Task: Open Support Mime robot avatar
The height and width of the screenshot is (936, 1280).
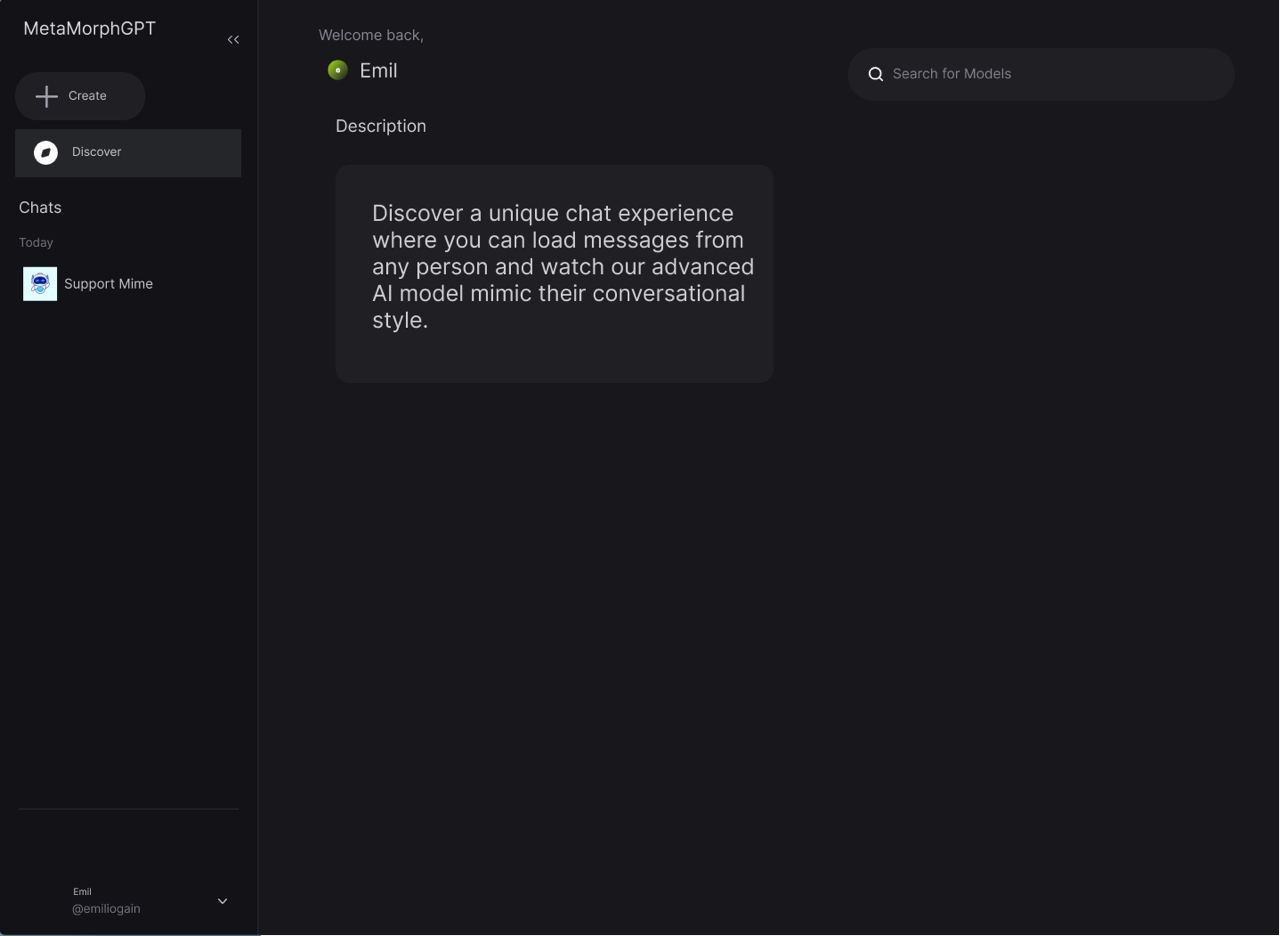Action: pyautogui.click(x=40, y=284)
